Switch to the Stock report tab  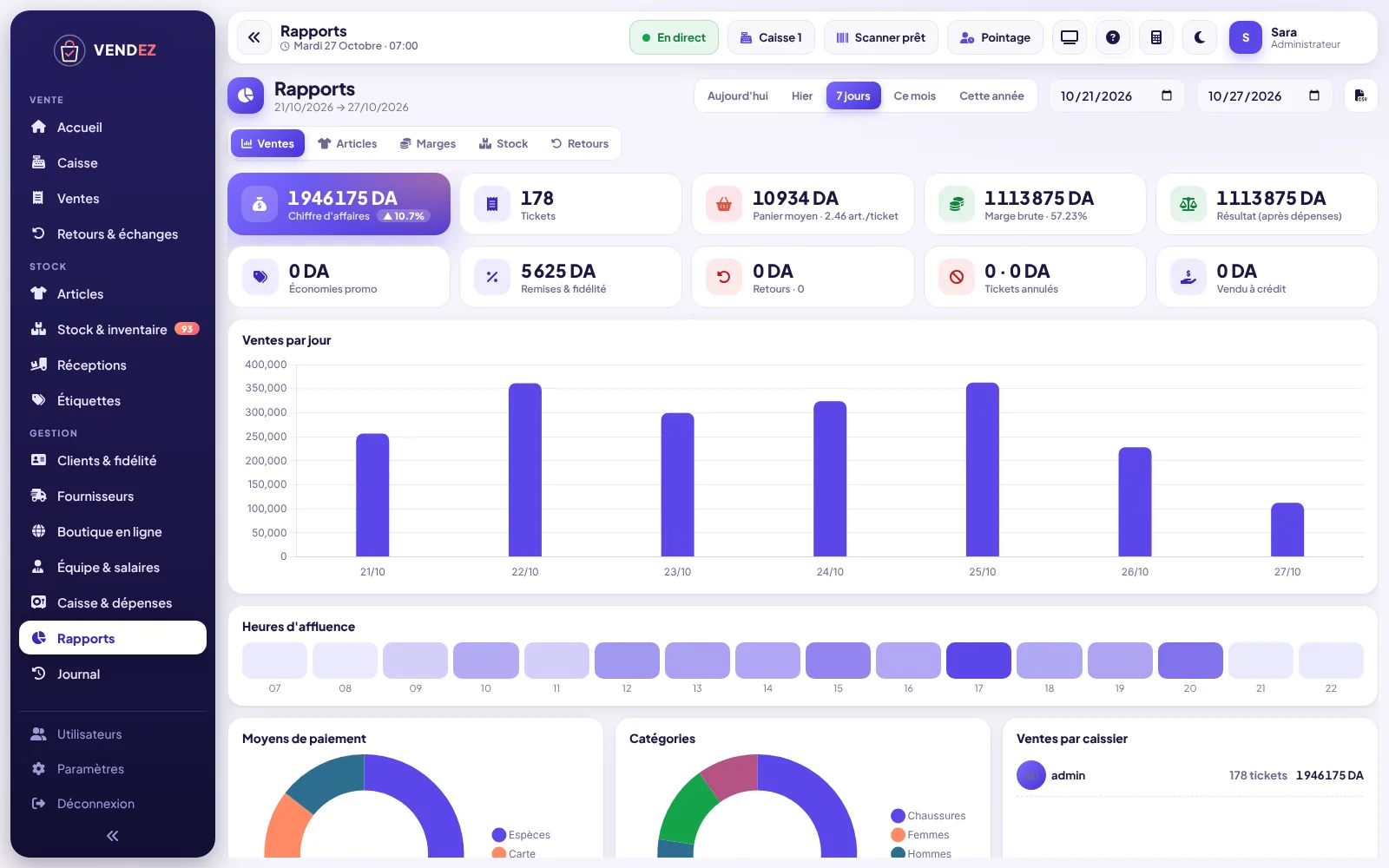pyautogui.click(x=504, y=144)
